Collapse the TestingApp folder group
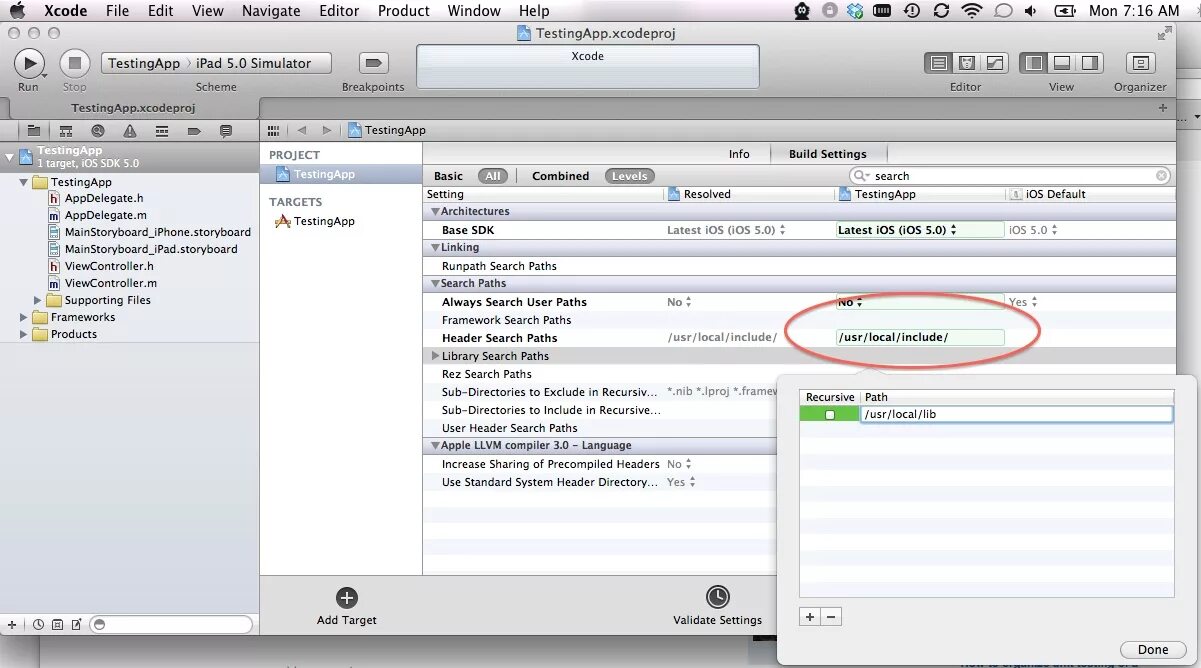The image size is (1201, 668). click(24, 182)
